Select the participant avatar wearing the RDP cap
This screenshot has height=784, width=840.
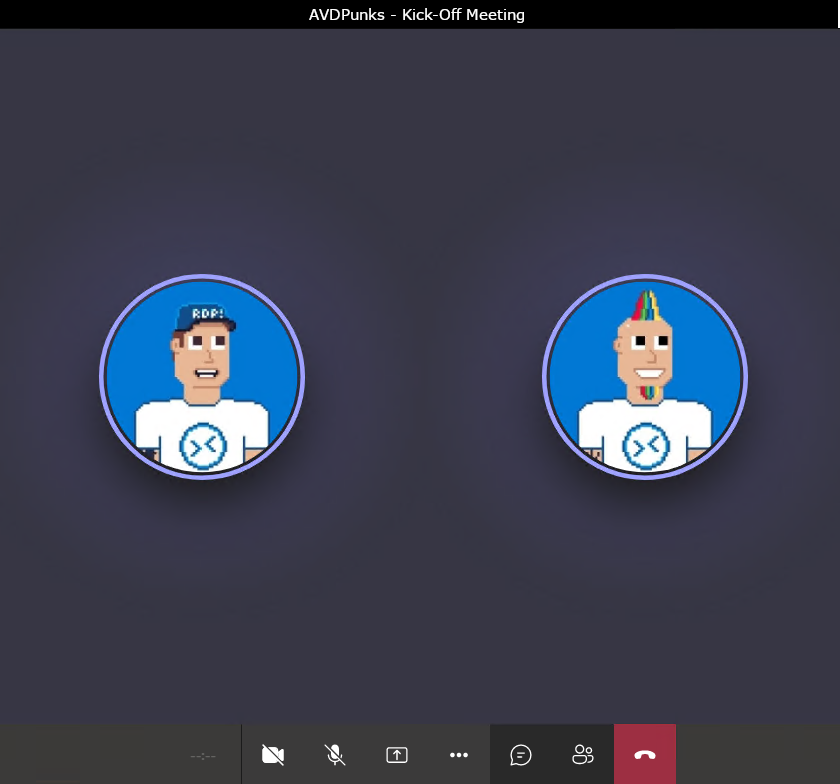coord(202,377)
